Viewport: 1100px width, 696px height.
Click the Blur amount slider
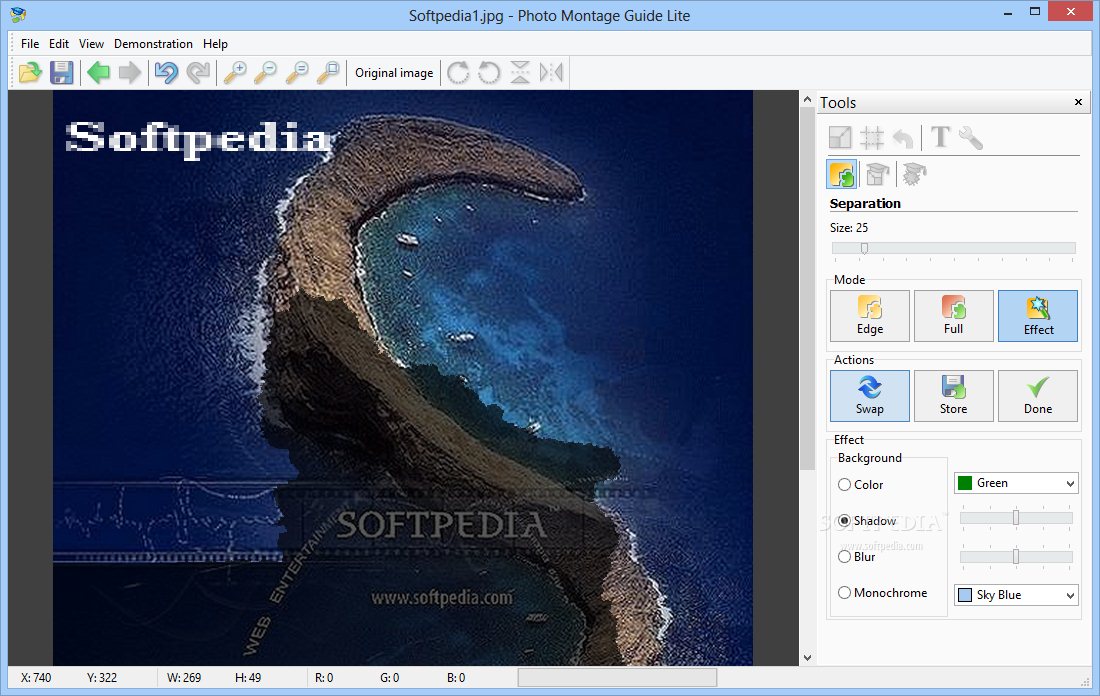[x=1016, y=556]
